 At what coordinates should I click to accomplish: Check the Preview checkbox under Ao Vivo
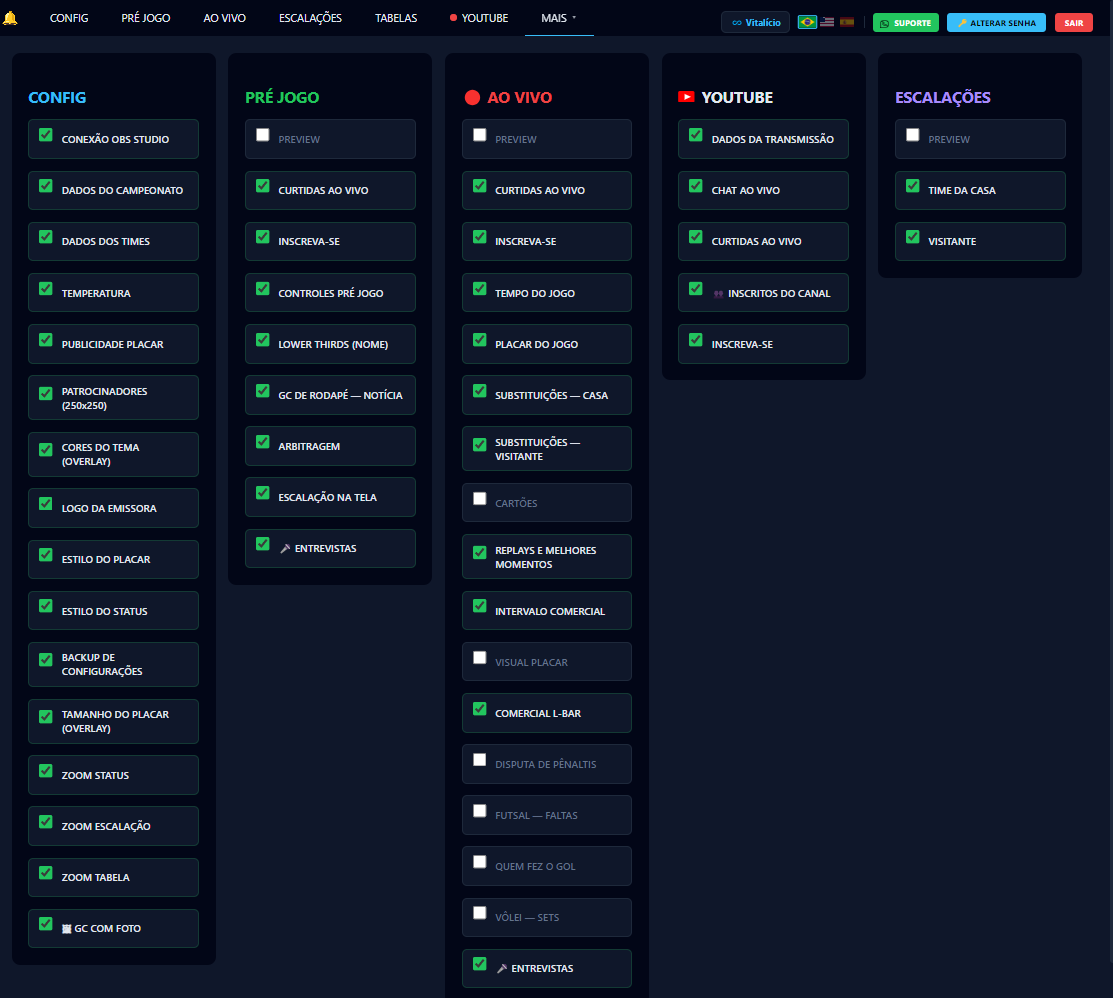click(x=480, y=135)
